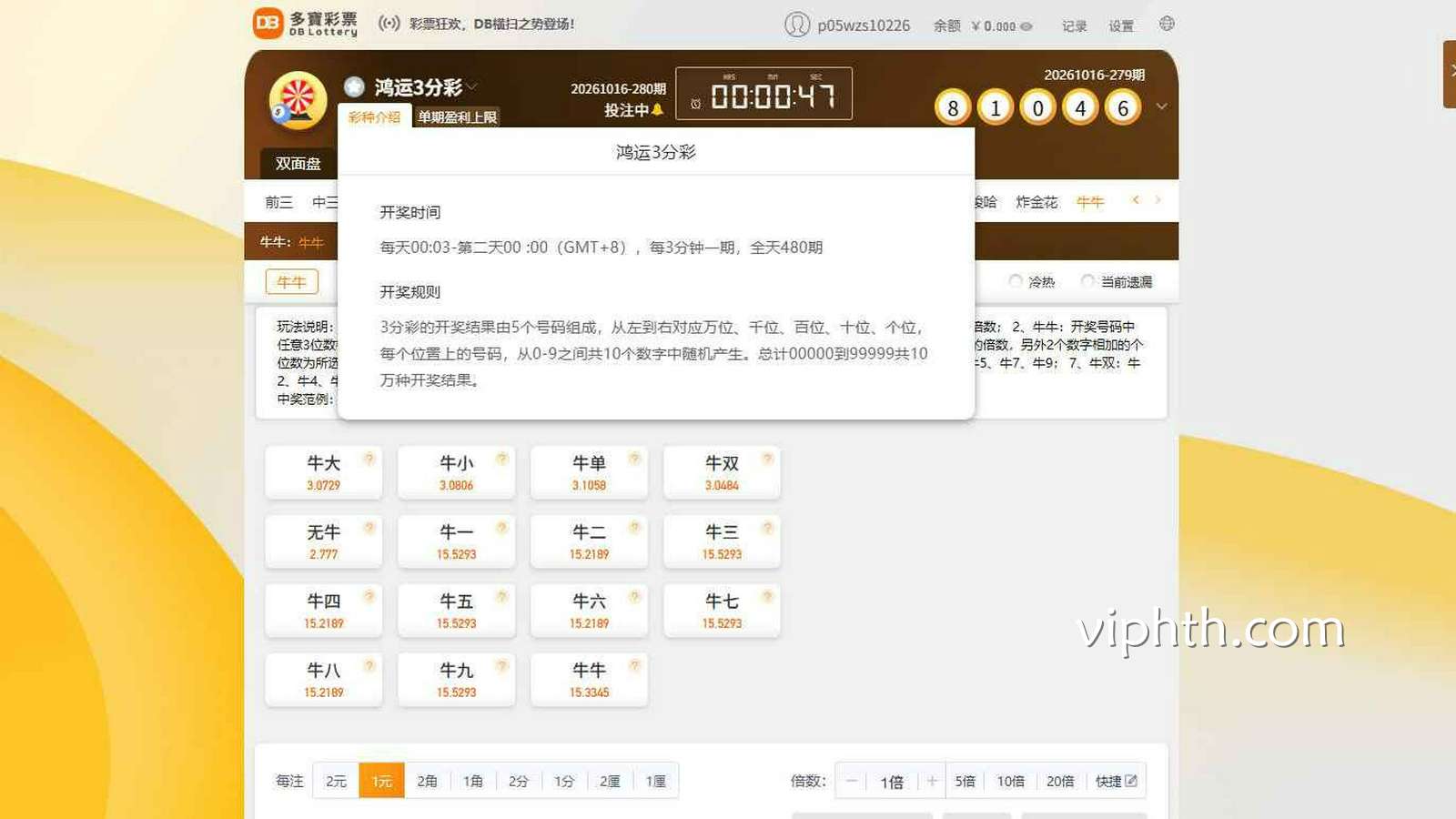Screen dimensions: 1456x819
Task: Bet on 牛七 option
Action: pyautogui.click(x=722, y=611)
